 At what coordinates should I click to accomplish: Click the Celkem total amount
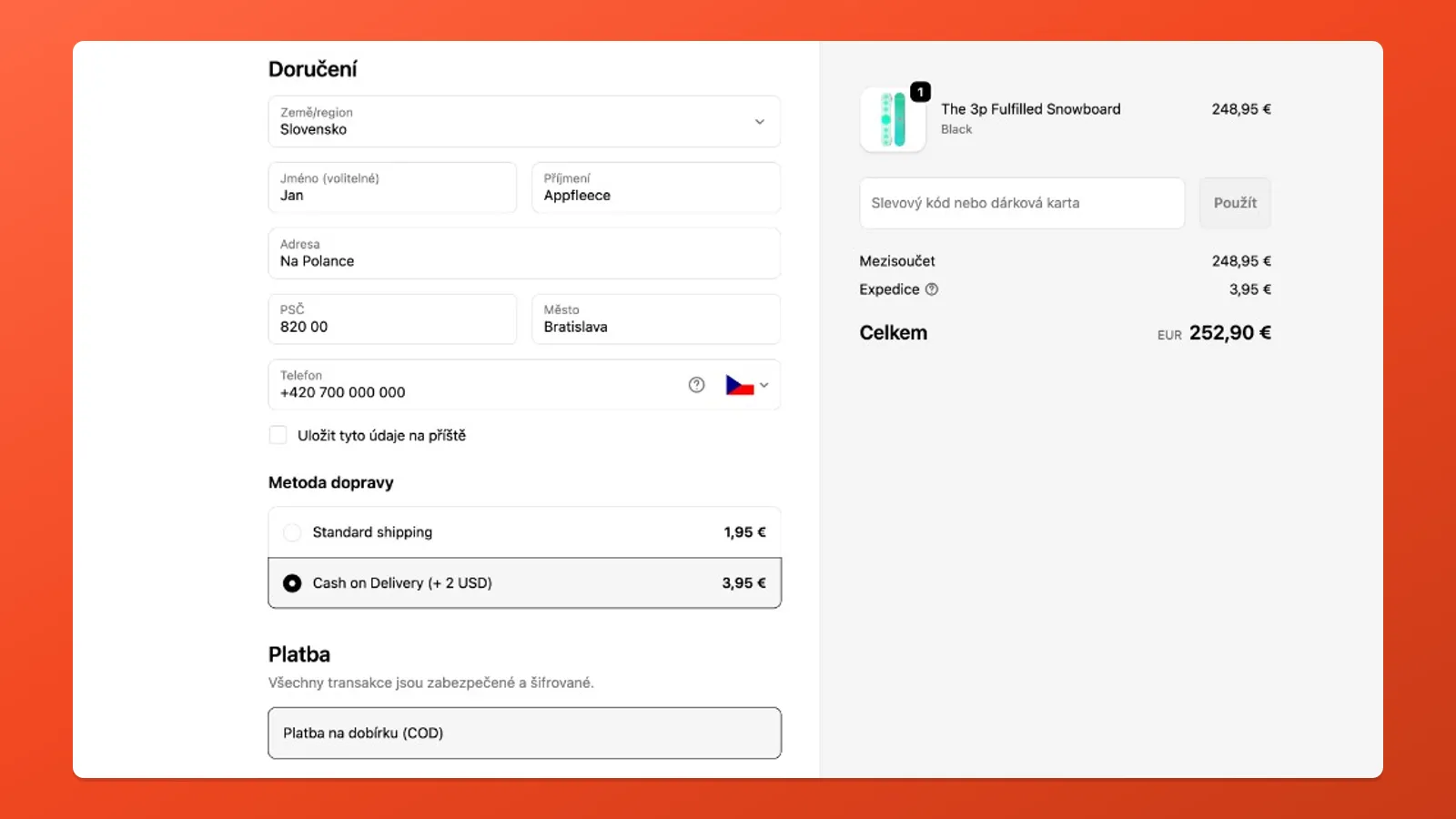tap(1230, 333)
